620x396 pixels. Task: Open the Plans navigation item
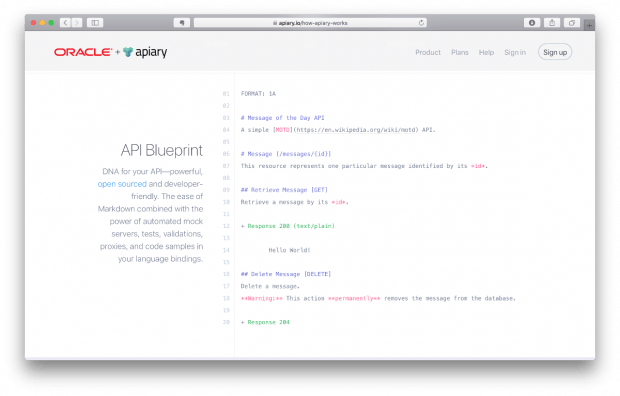pos(459,52)
